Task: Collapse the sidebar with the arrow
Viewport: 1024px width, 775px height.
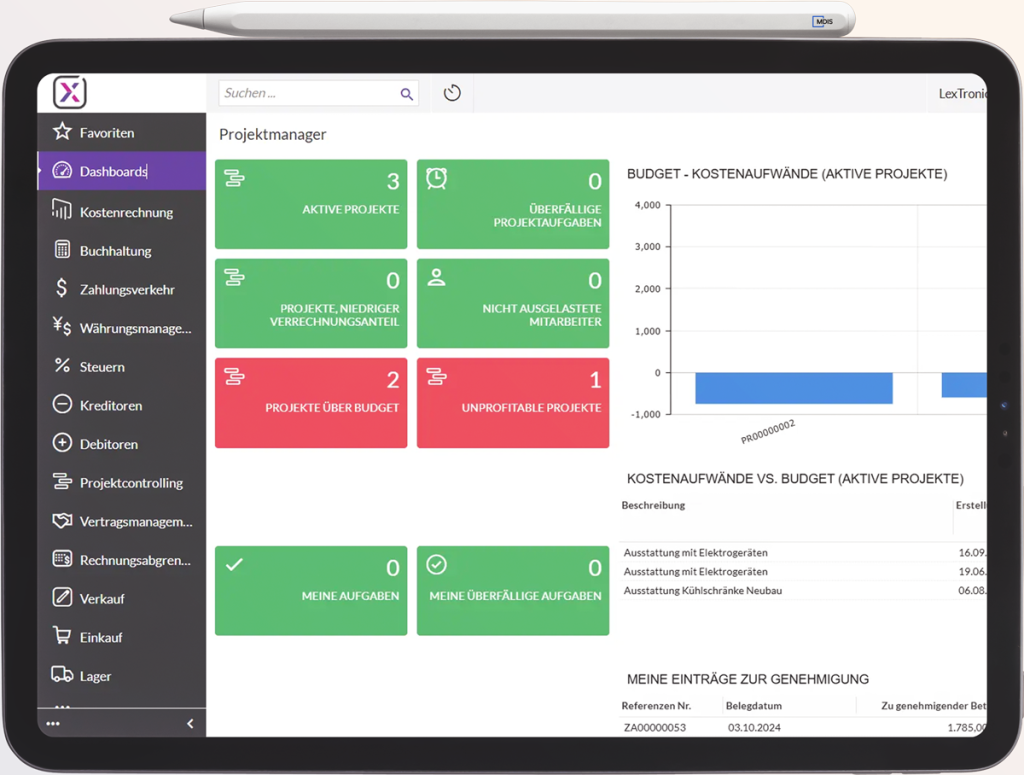Action: click(190, 723)
